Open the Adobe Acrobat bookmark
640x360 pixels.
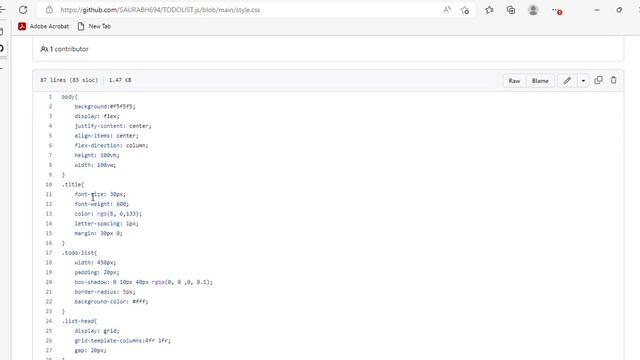point(43,26)
